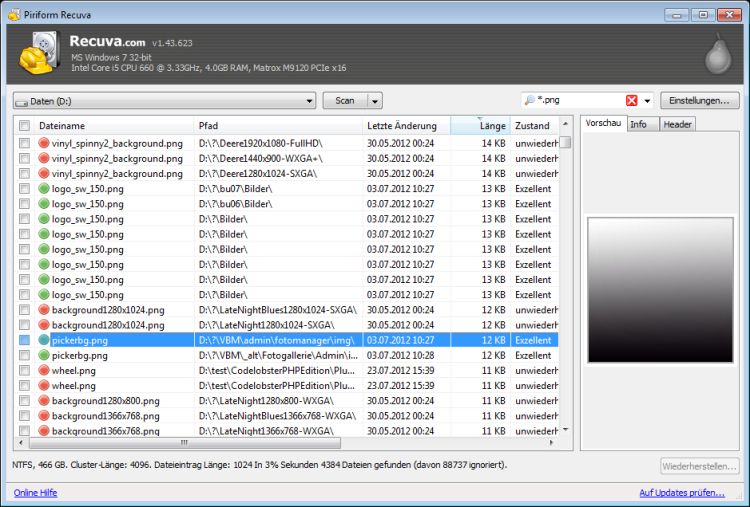Click the magnifier icon in filter box
This screenshot has height=507, width=750.
pyautogui.click(x=529, y=100)
